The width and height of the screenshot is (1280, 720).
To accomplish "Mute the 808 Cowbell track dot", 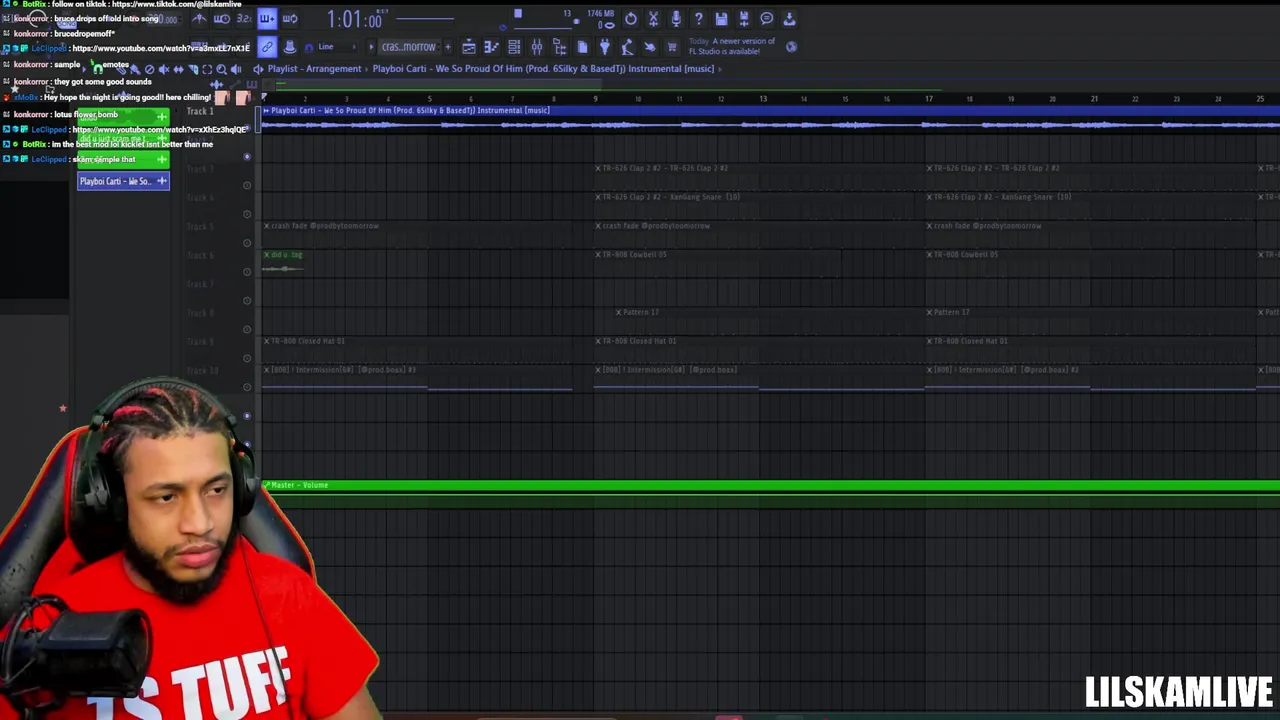I will tap(247, 272).
